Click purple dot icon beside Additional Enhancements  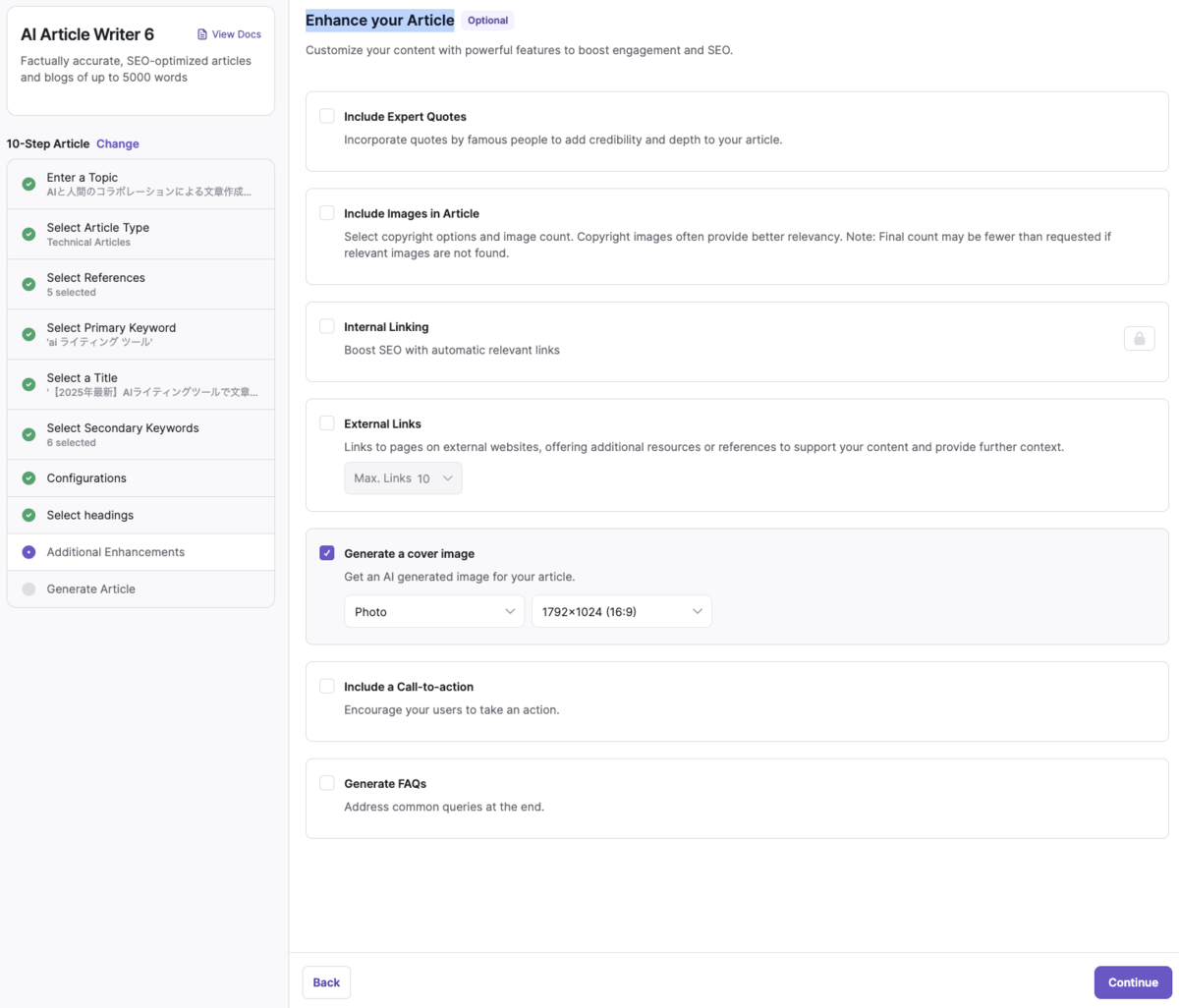(28, 552)
